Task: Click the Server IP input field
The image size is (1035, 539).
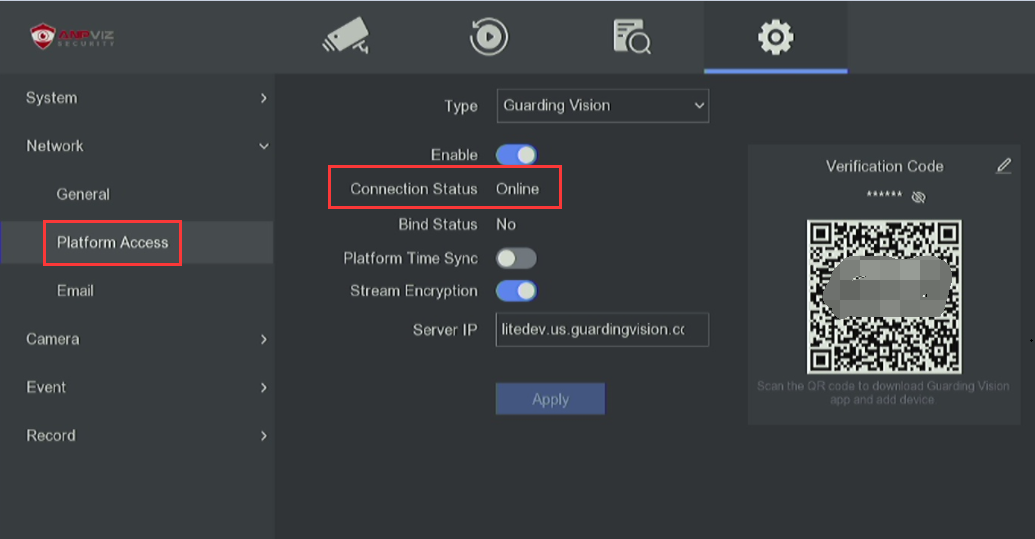Action: click(603, 329)
